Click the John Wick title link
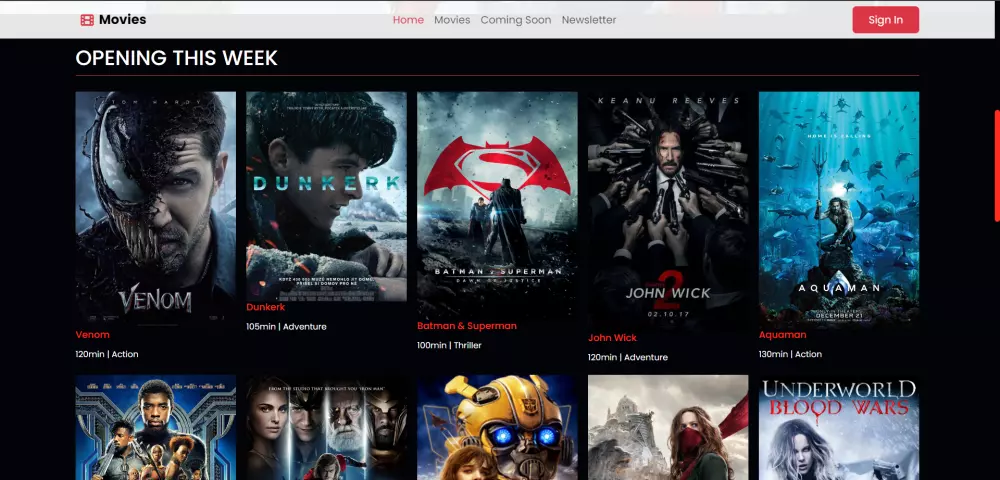This screenshot has height=480, width=1000. click(612, 338)
